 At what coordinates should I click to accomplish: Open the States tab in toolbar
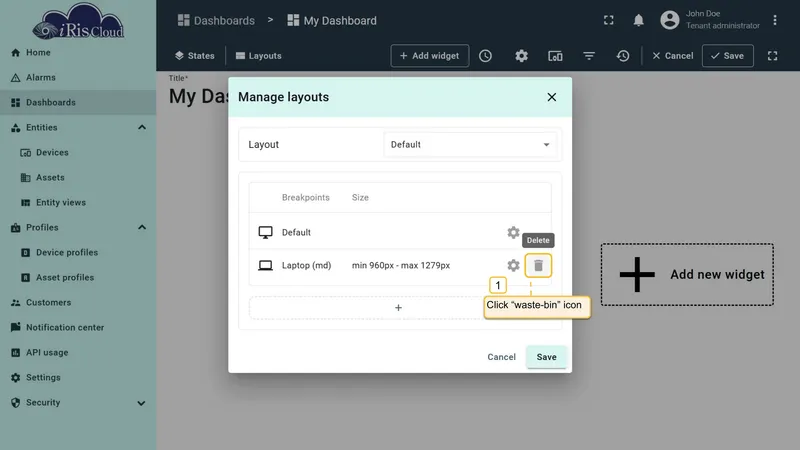click(x=194, y=56)
